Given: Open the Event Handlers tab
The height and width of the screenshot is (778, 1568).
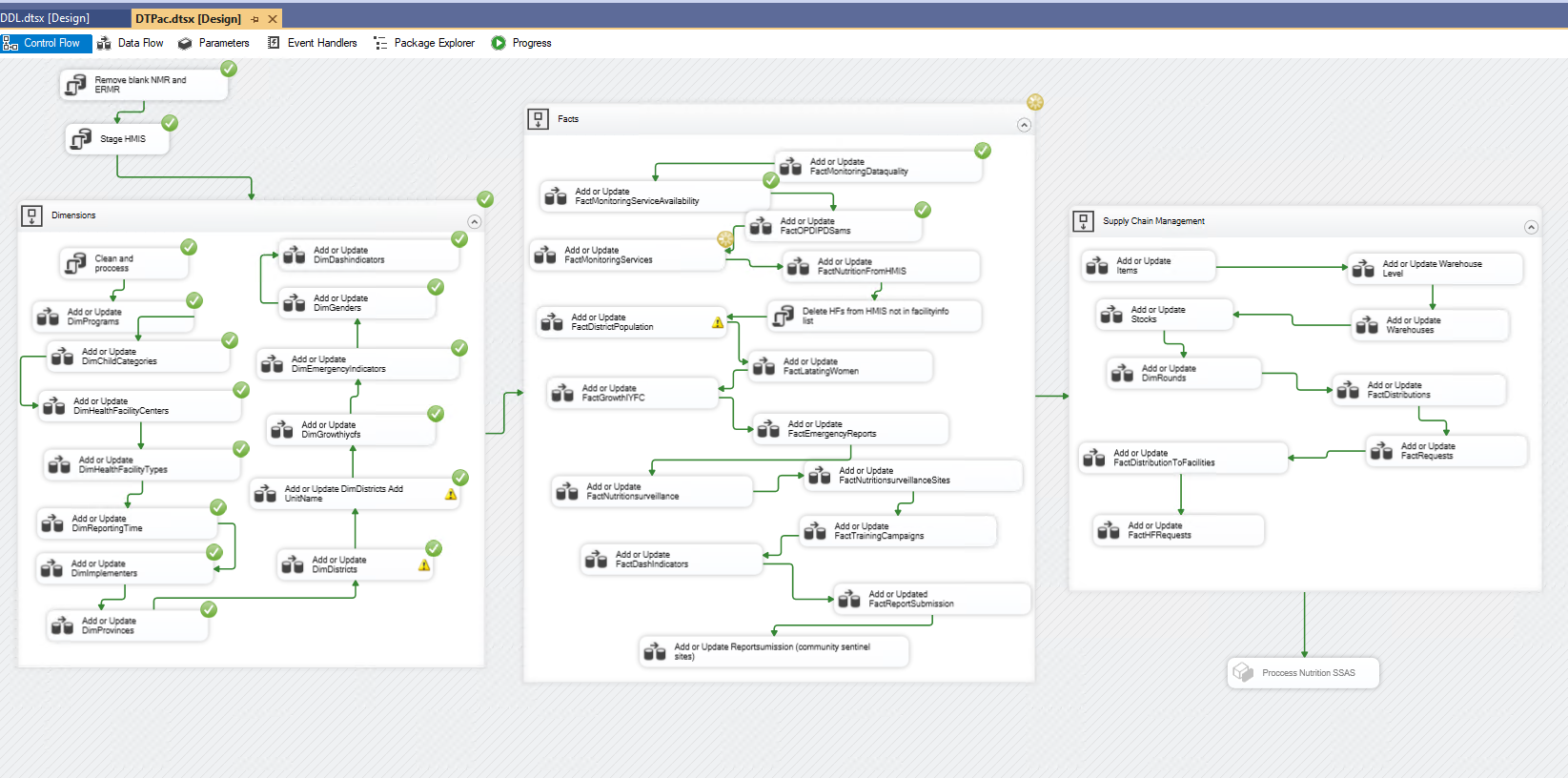Looking at the screenshot, I should [x=313, y=43].
